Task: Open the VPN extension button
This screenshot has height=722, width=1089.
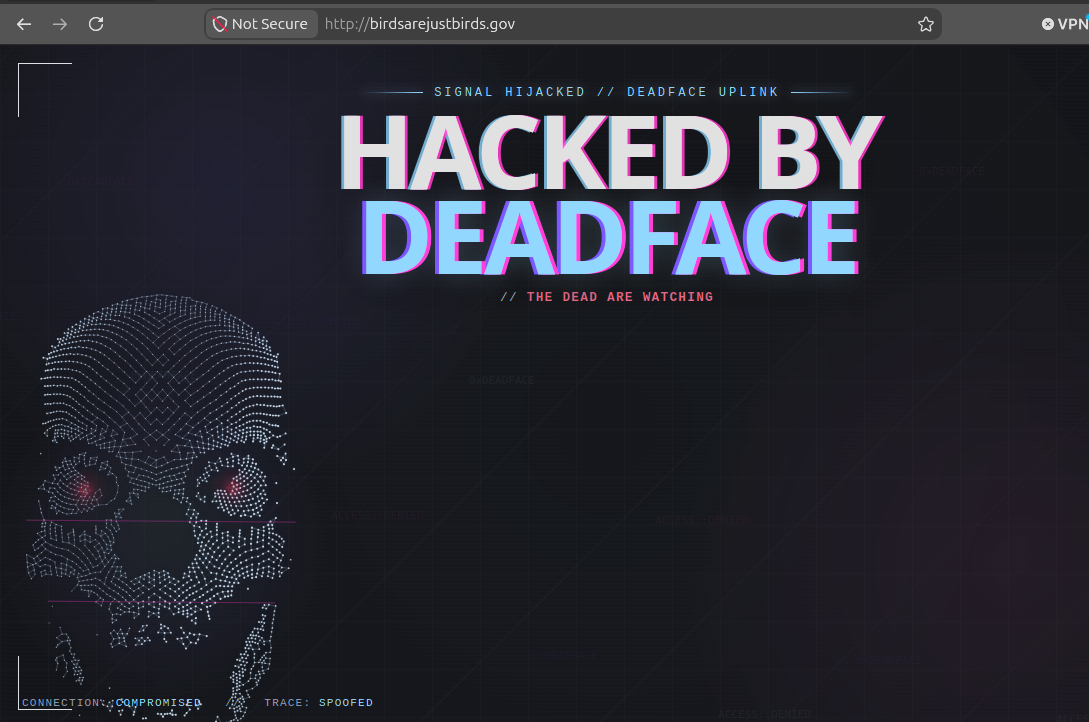Action: point(1065,24)
